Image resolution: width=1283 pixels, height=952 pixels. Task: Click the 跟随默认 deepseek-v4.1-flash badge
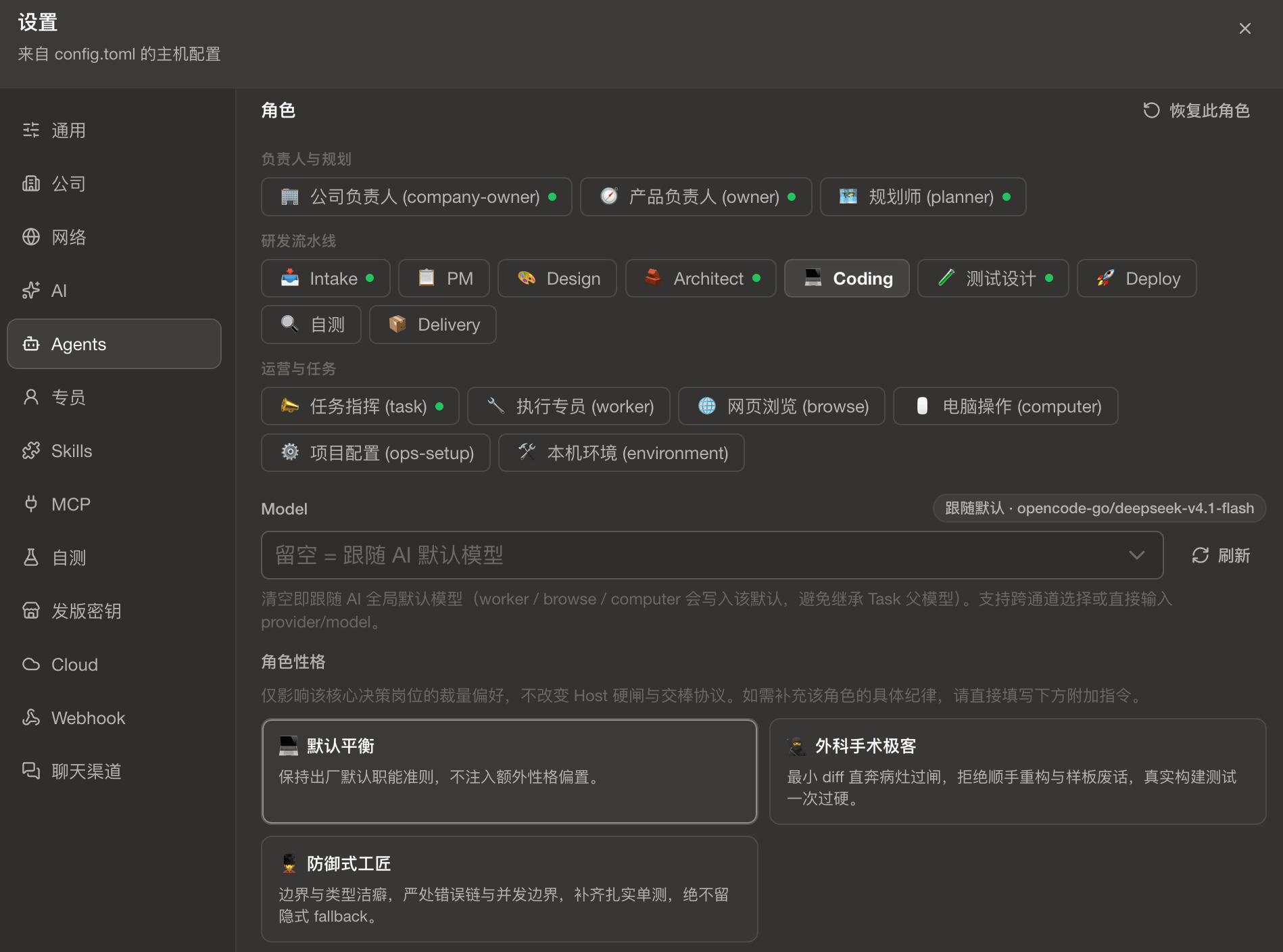(1099, 508)
